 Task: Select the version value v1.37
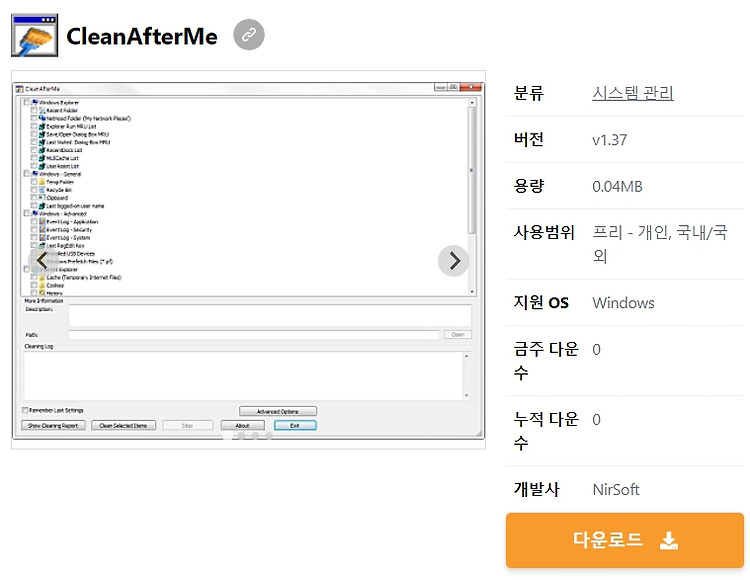coord(609,140)
